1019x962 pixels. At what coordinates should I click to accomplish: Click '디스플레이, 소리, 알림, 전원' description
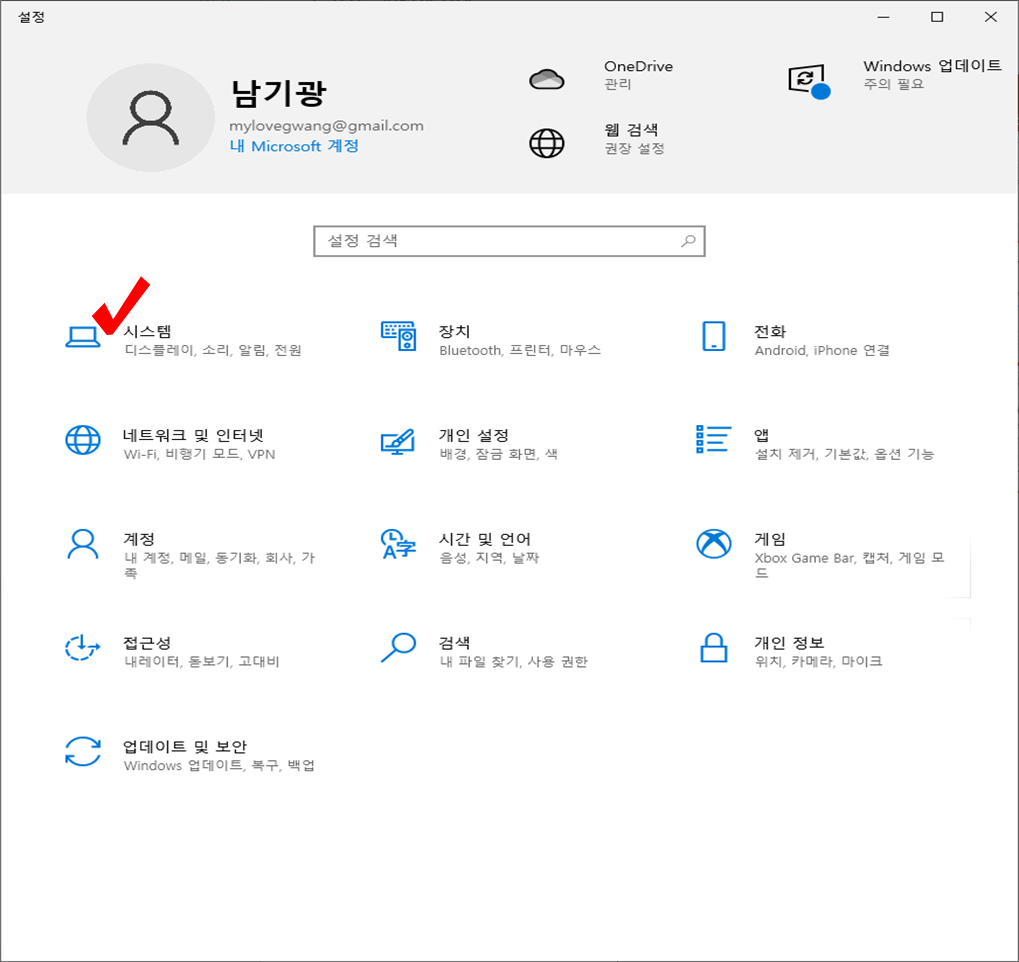(x=213, y=350)
